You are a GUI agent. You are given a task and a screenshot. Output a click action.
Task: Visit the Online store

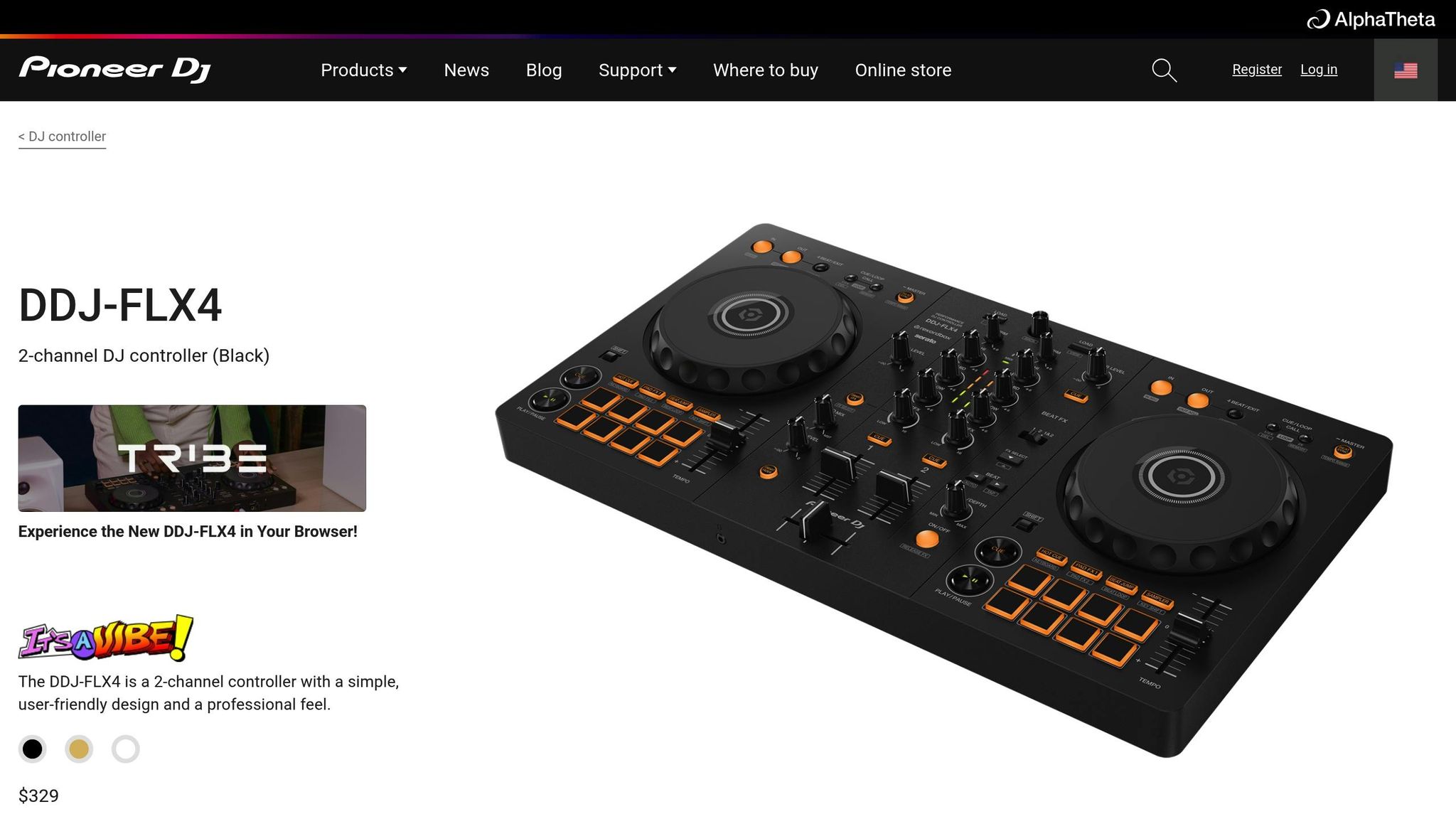903,70
